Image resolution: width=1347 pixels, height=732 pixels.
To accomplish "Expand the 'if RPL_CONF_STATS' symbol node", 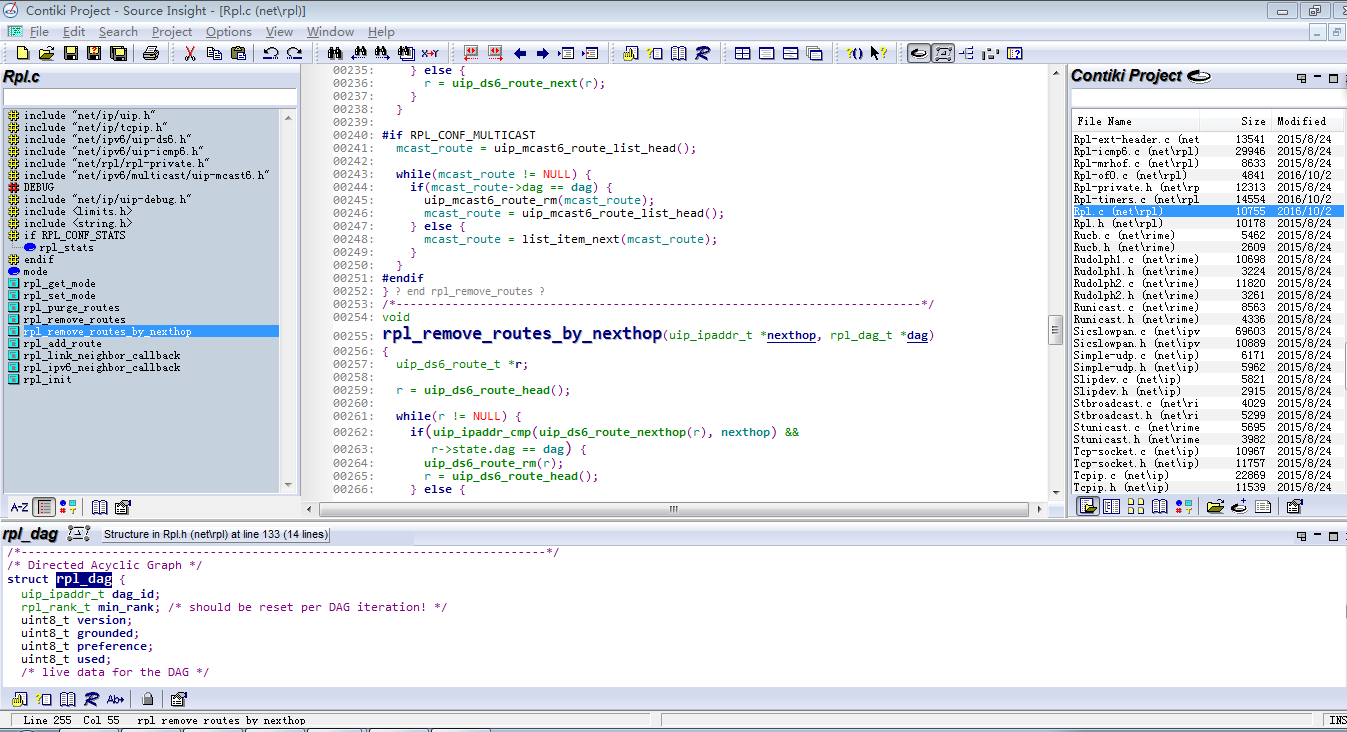I will [x=13, y=235].
